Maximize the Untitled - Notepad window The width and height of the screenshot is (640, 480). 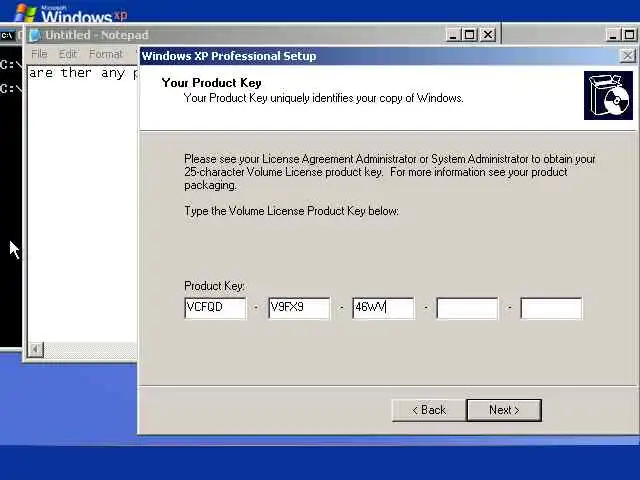click(469, 35)
